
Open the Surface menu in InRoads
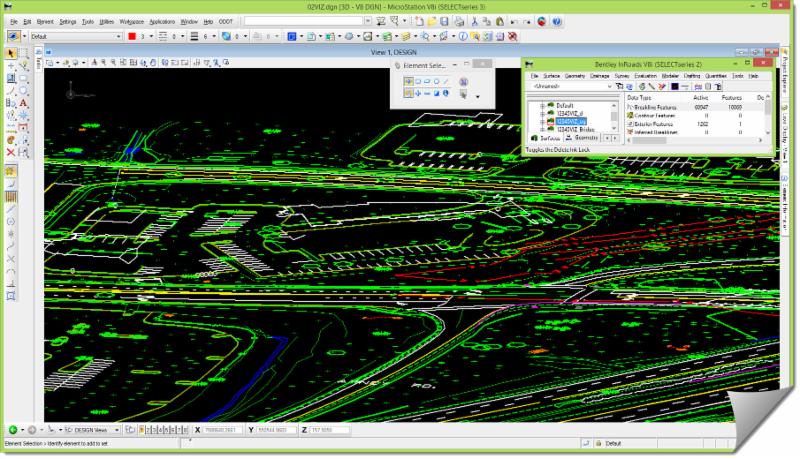(552, 76)
